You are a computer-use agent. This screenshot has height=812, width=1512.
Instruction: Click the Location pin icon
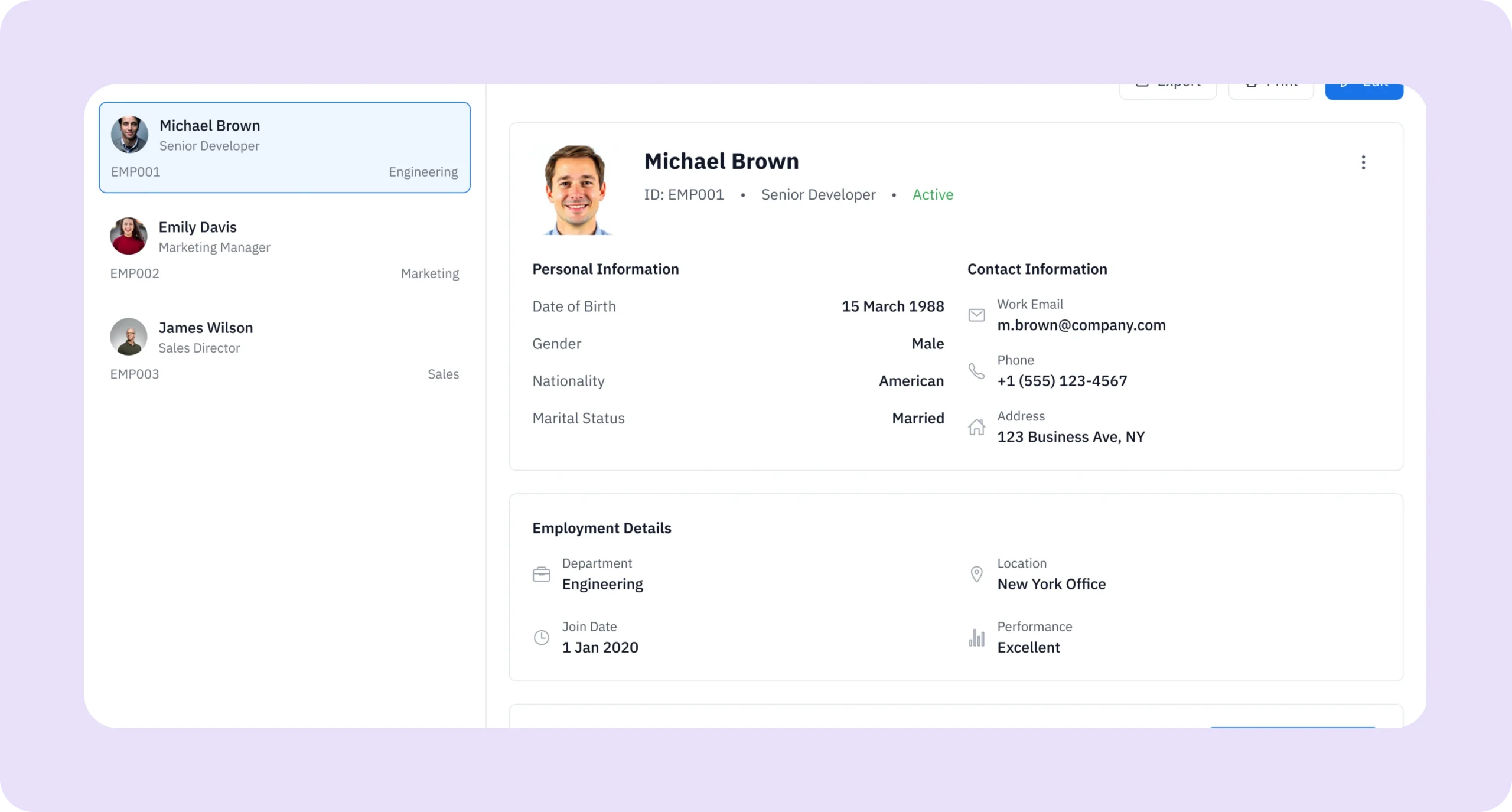coord(976,574)
